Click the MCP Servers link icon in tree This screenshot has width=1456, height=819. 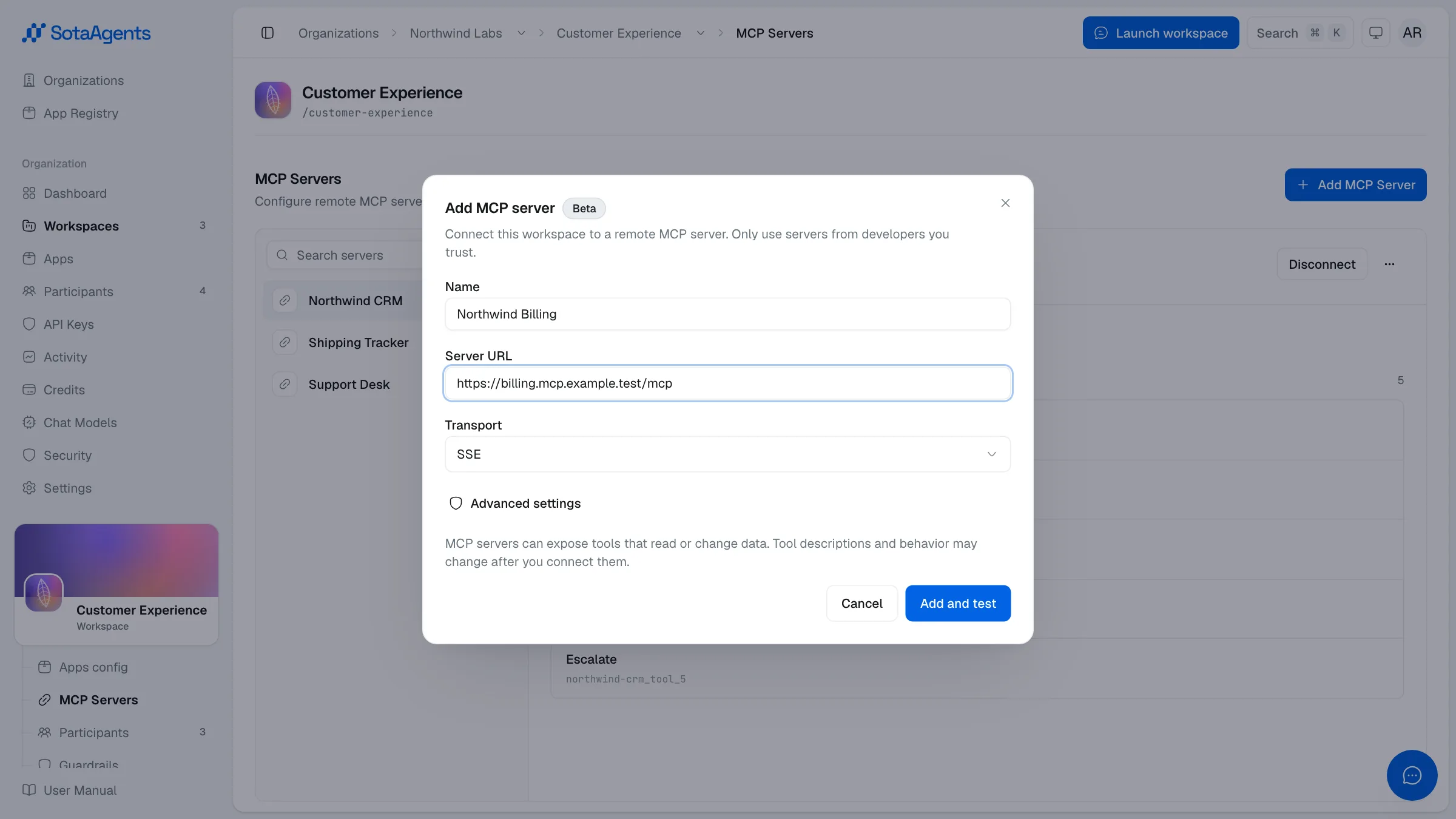(x=44, y=699)
